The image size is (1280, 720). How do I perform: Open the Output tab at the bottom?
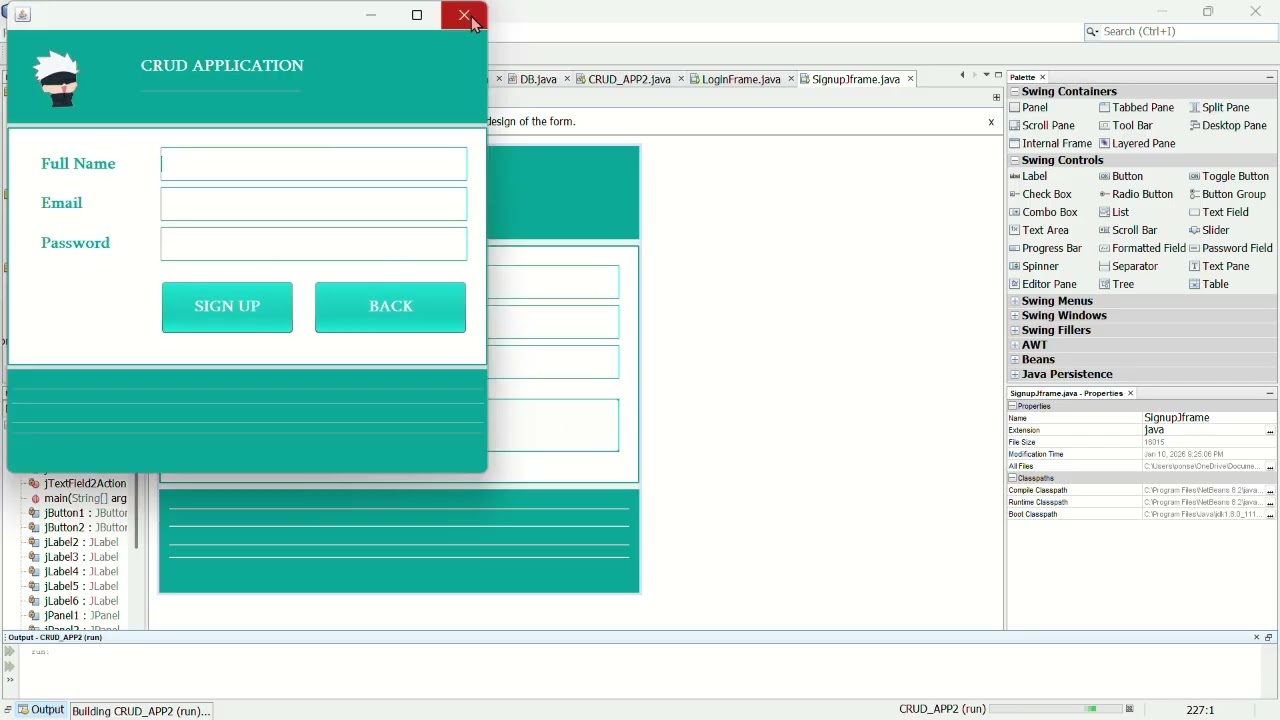tap(41, 710)
